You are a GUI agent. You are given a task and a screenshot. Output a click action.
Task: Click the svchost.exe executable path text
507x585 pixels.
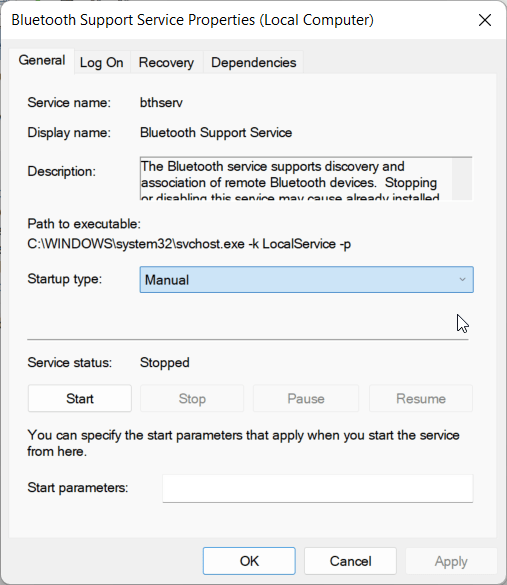(x=189, y=244)
